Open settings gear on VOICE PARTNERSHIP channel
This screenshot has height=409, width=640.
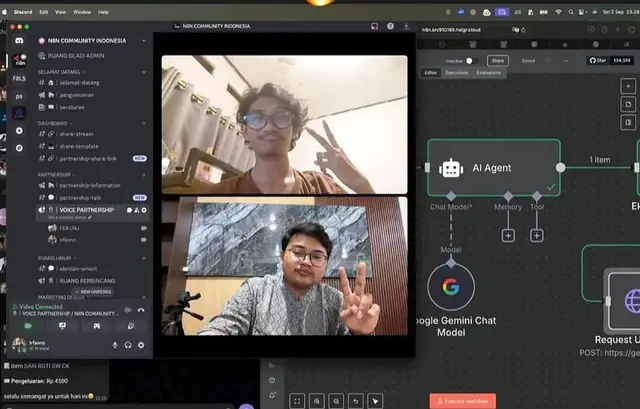click(144, 210)
